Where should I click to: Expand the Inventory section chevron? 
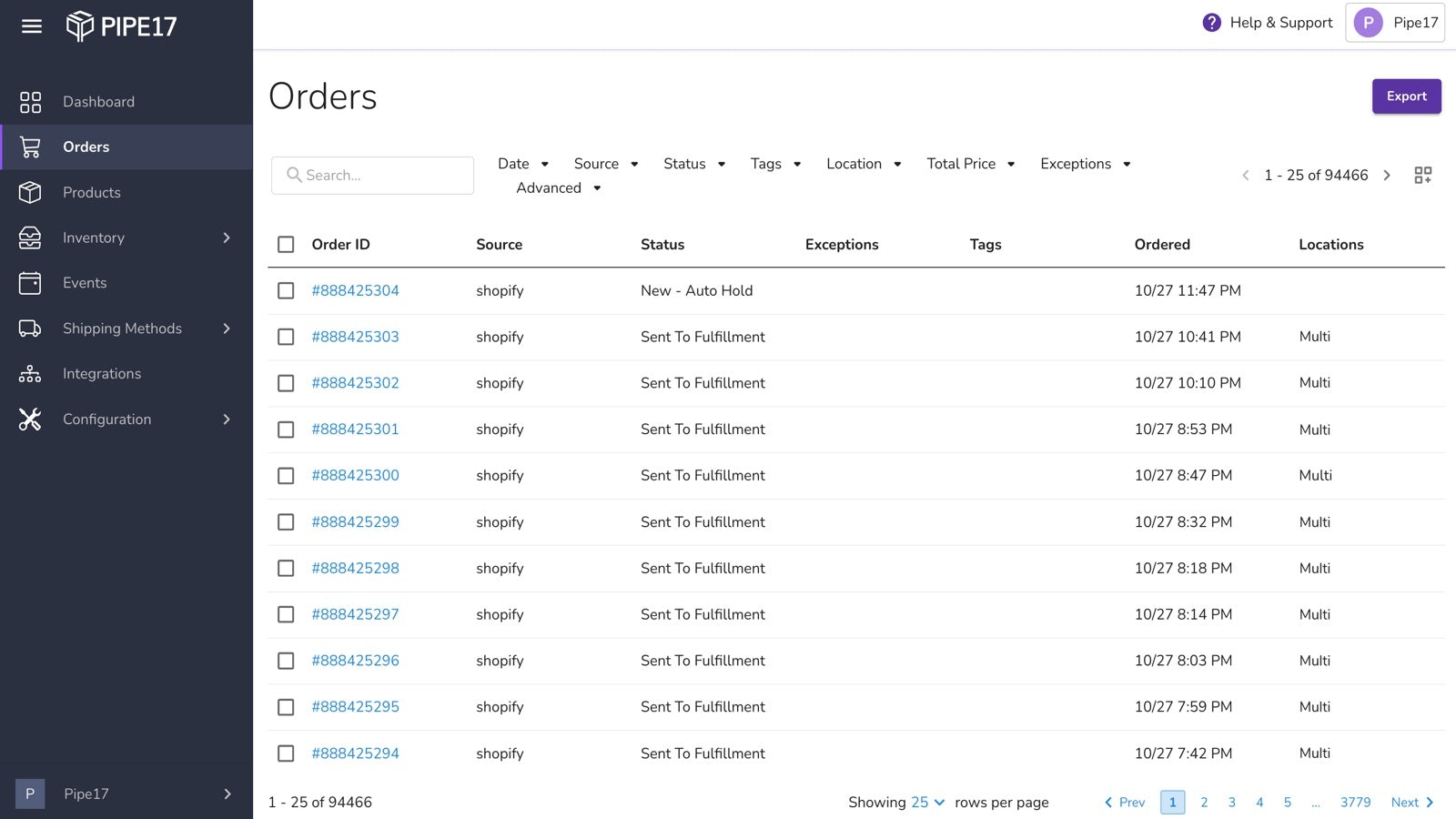pos(227,238)
